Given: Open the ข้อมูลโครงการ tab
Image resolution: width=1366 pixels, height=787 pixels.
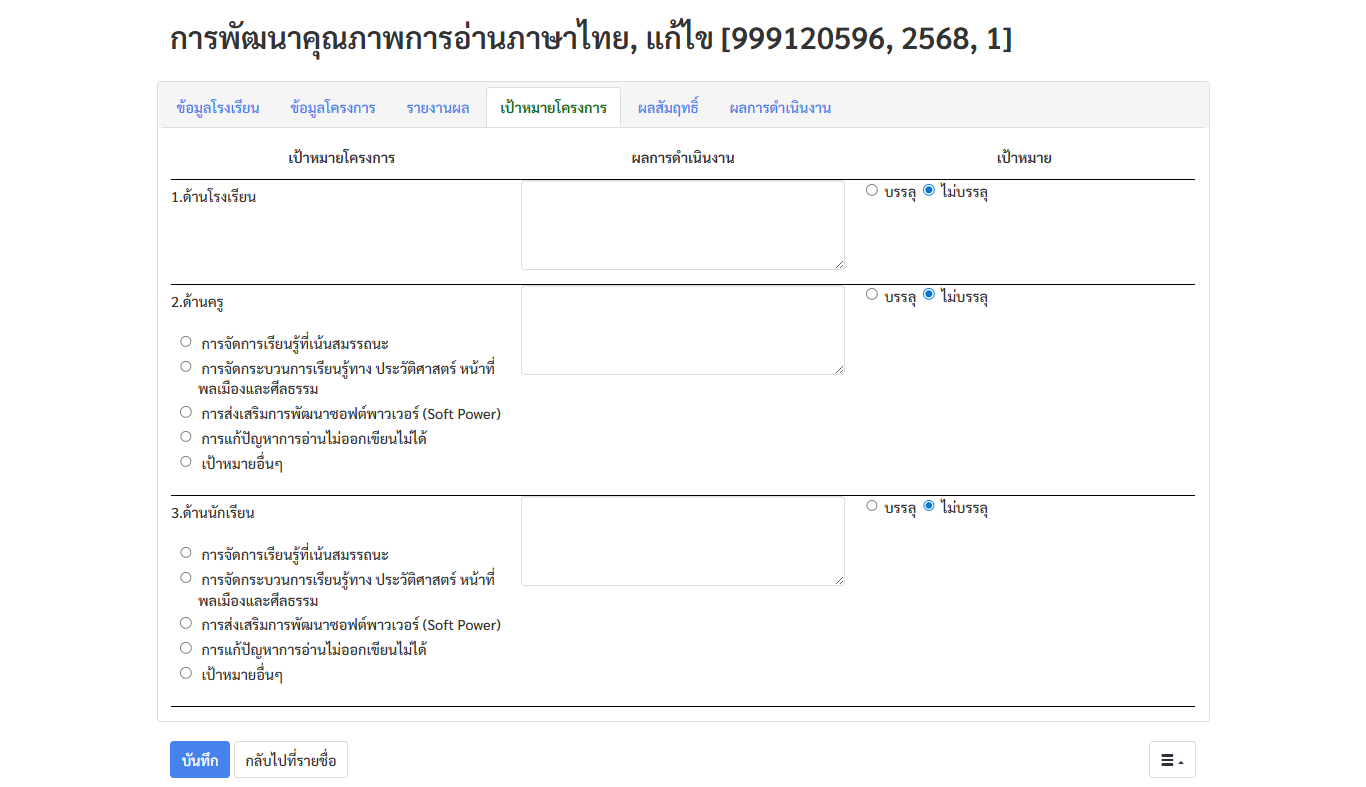Looking at the screenshot, I should [x=332, y=108].
